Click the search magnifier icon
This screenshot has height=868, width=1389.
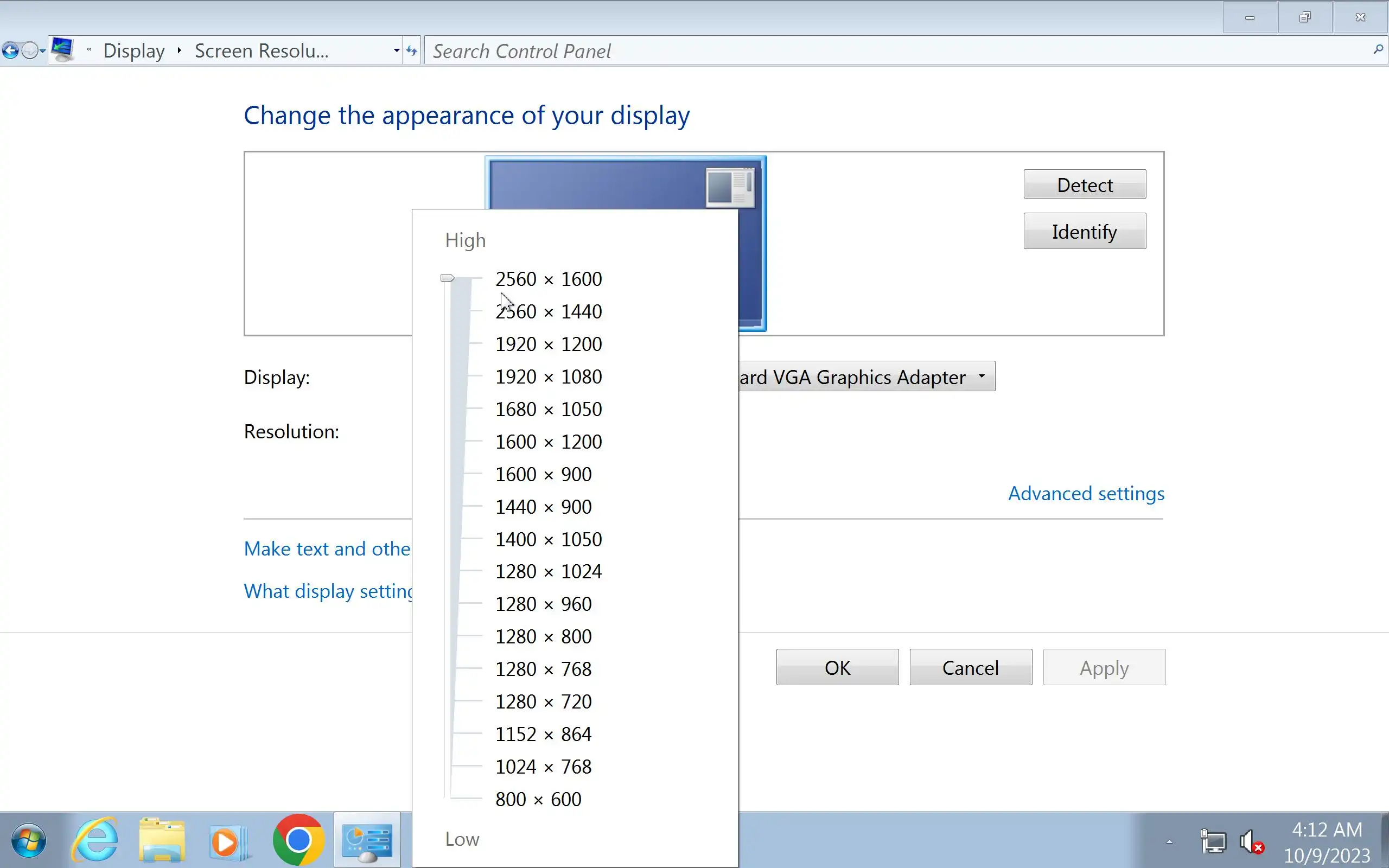[1378, 50]
